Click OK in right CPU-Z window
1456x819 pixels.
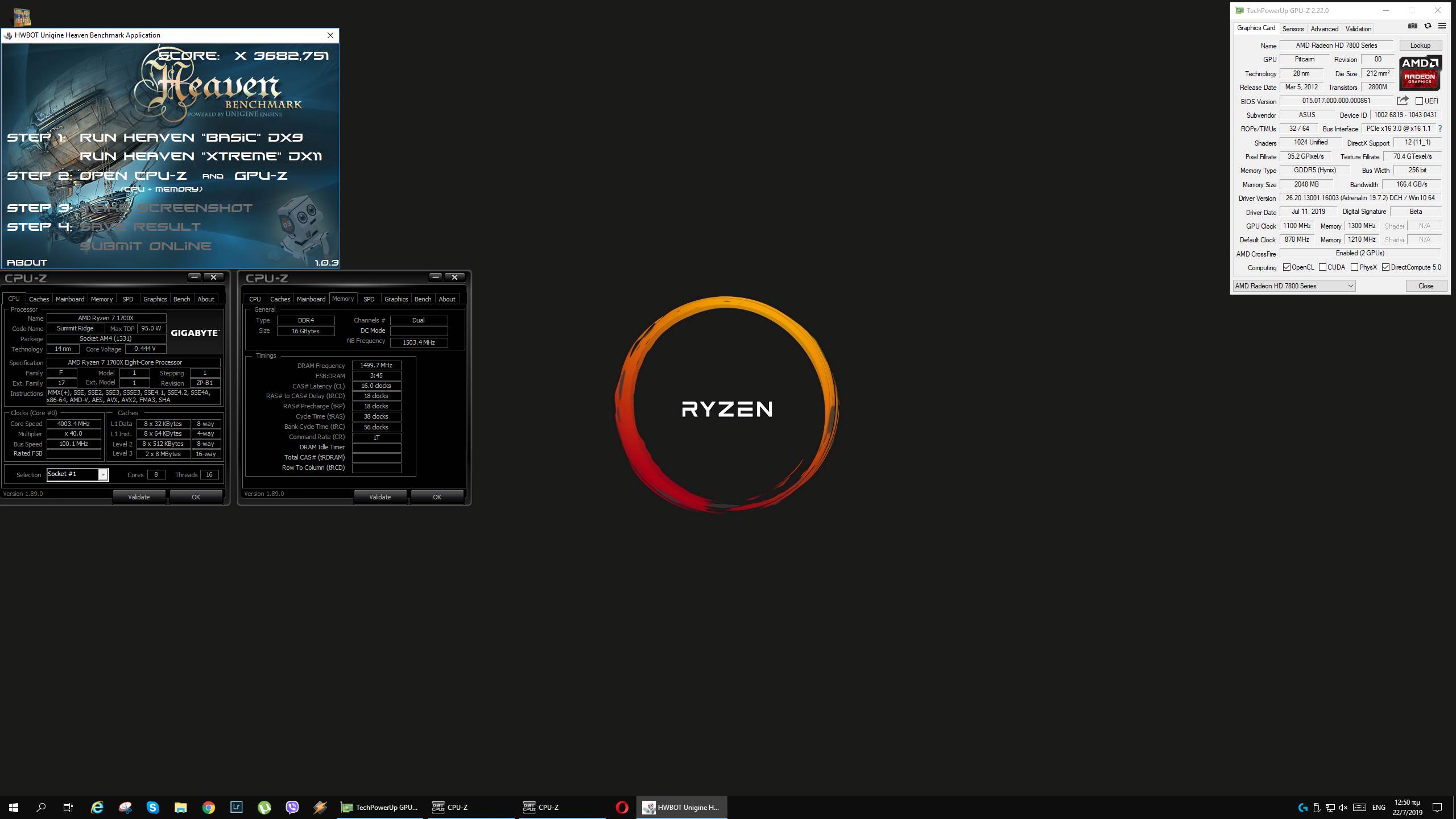pos(437,497)
